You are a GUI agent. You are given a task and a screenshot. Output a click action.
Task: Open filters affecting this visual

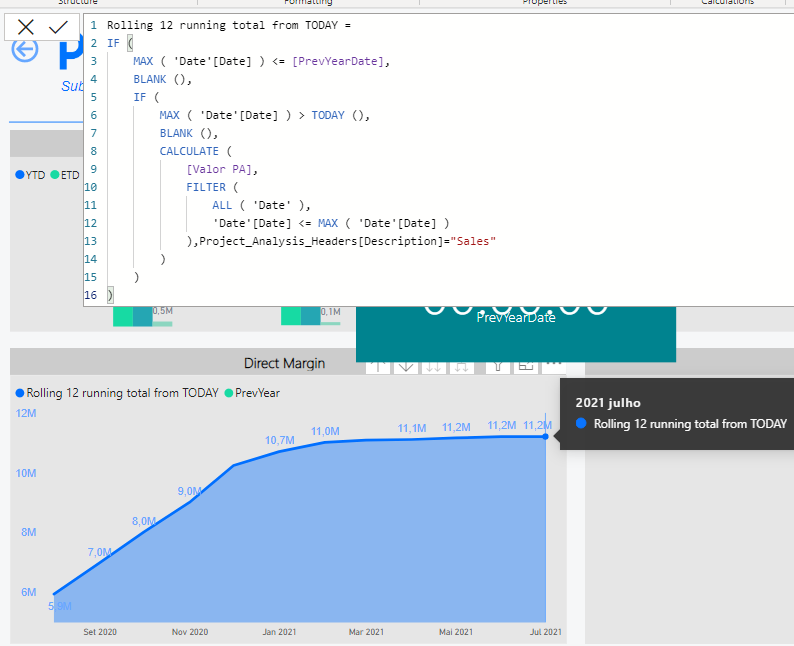(498, 367)
